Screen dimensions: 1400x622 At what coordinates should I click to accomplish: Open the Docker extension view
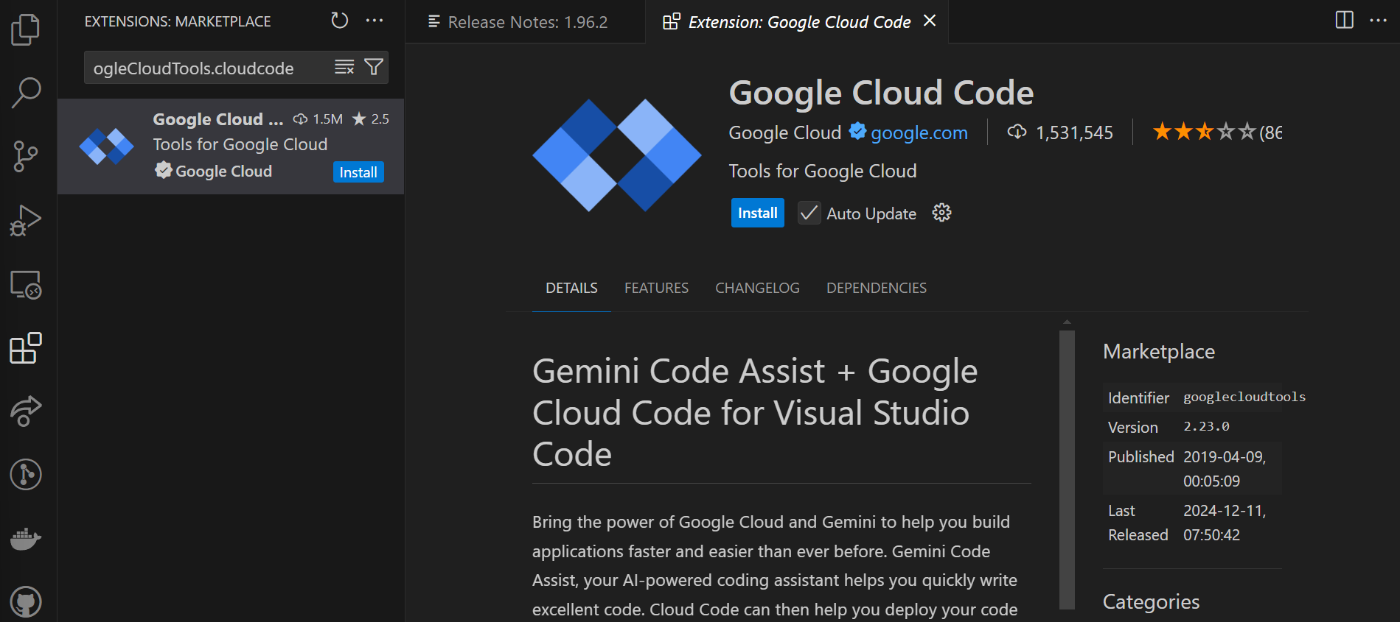(x=26, y=539)
